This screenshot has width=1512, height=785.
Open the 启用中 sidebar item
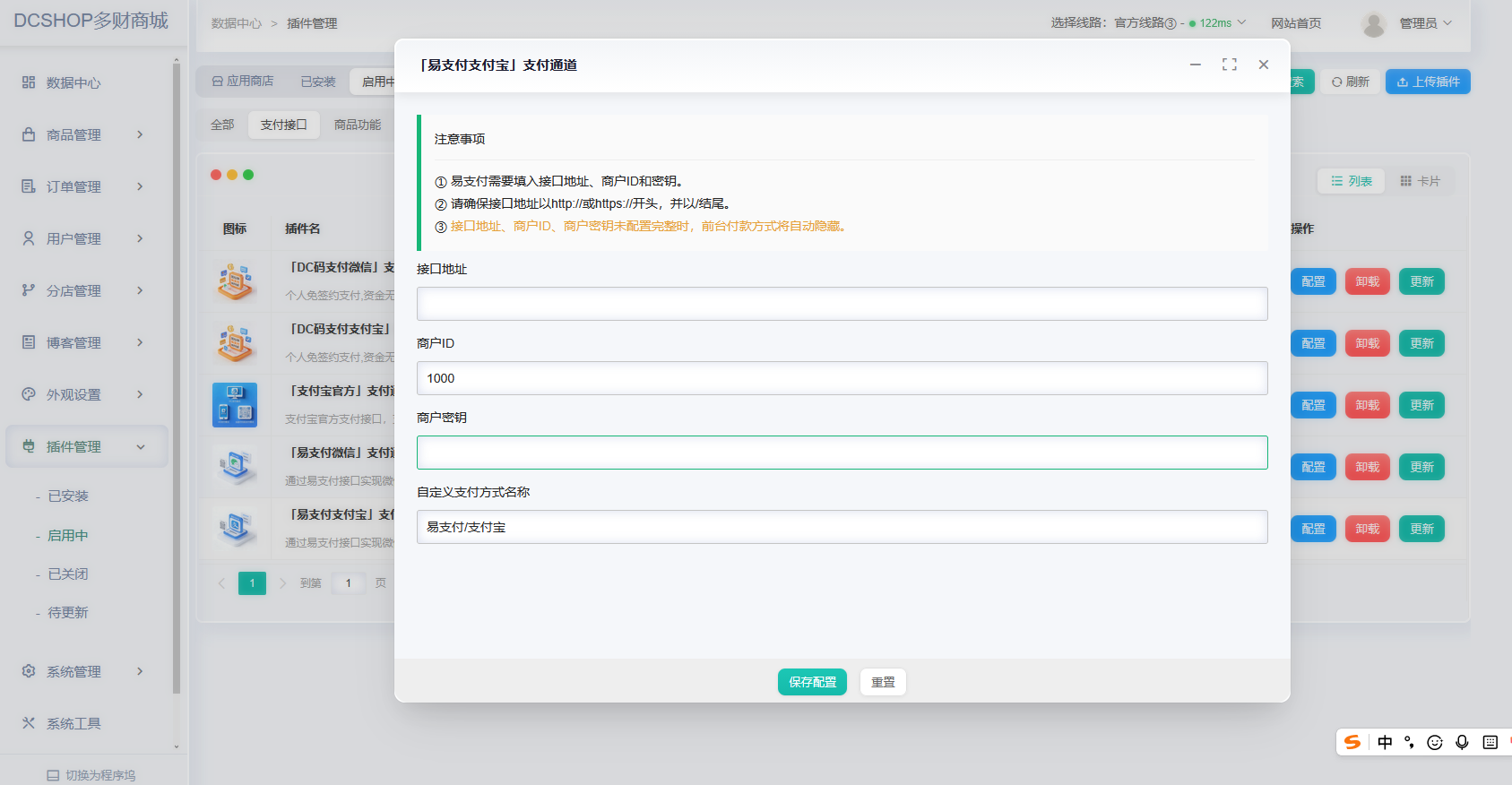tap(68, 535)
